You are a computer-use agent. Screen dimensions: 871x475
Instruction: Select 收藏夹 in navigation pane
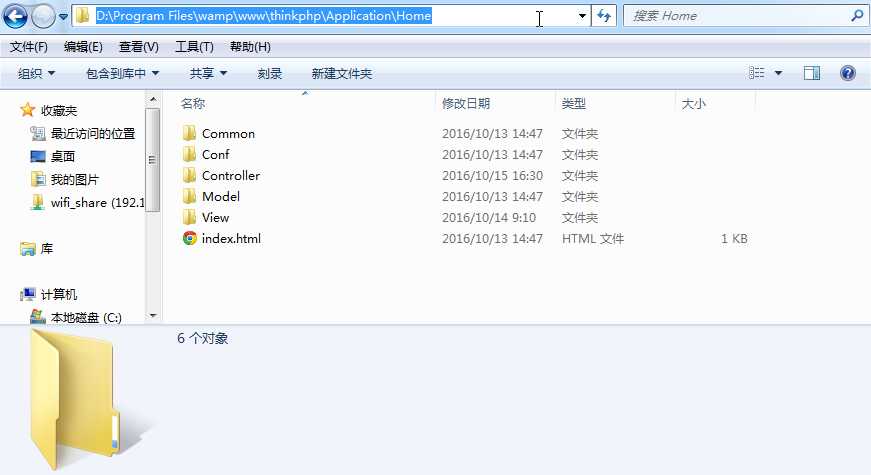(x=59, y=111)
